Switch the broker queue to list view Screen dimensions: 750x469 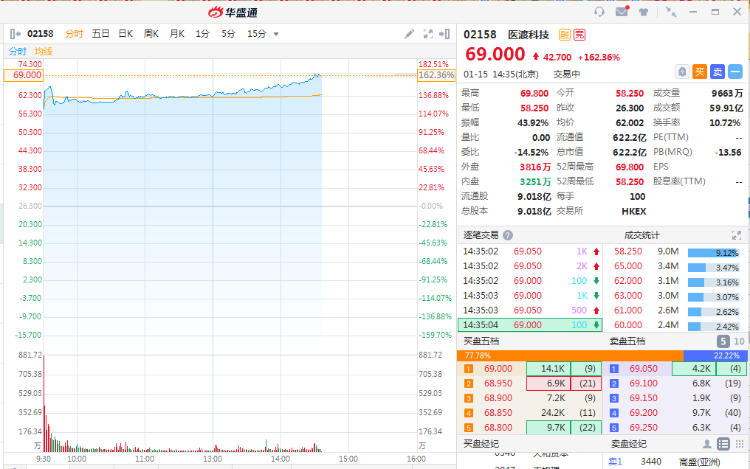tap(722, 443)
